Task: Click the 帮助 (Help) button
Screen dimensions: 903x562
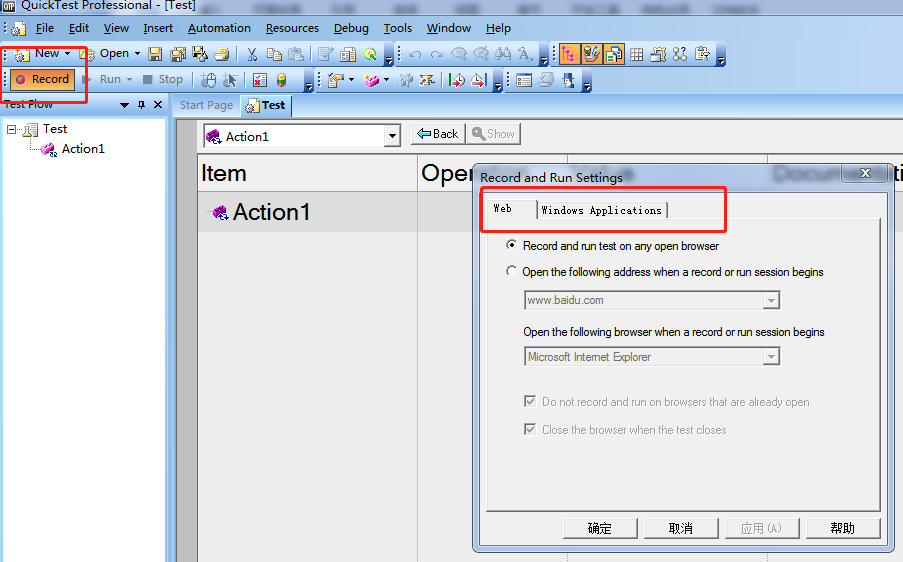Action: [x=843, y=528]
